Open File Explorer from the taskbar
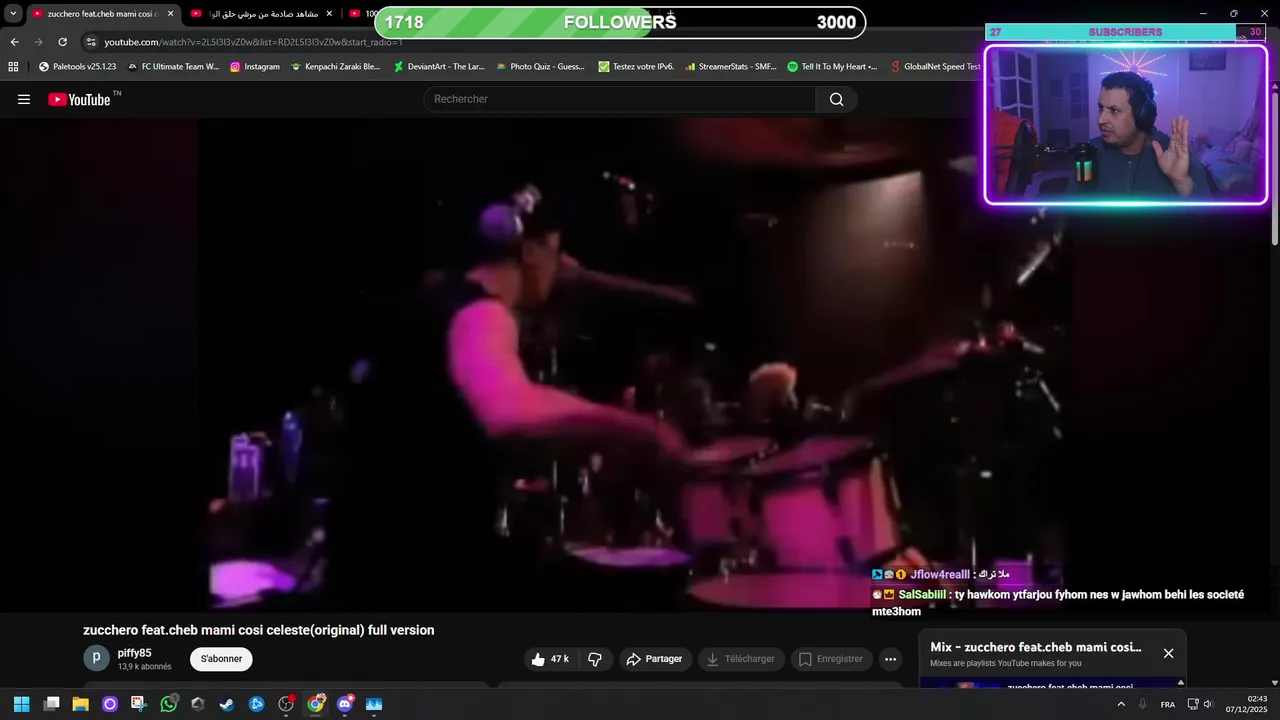Screen dimensions: 1280x720 [x=80, y=704]
